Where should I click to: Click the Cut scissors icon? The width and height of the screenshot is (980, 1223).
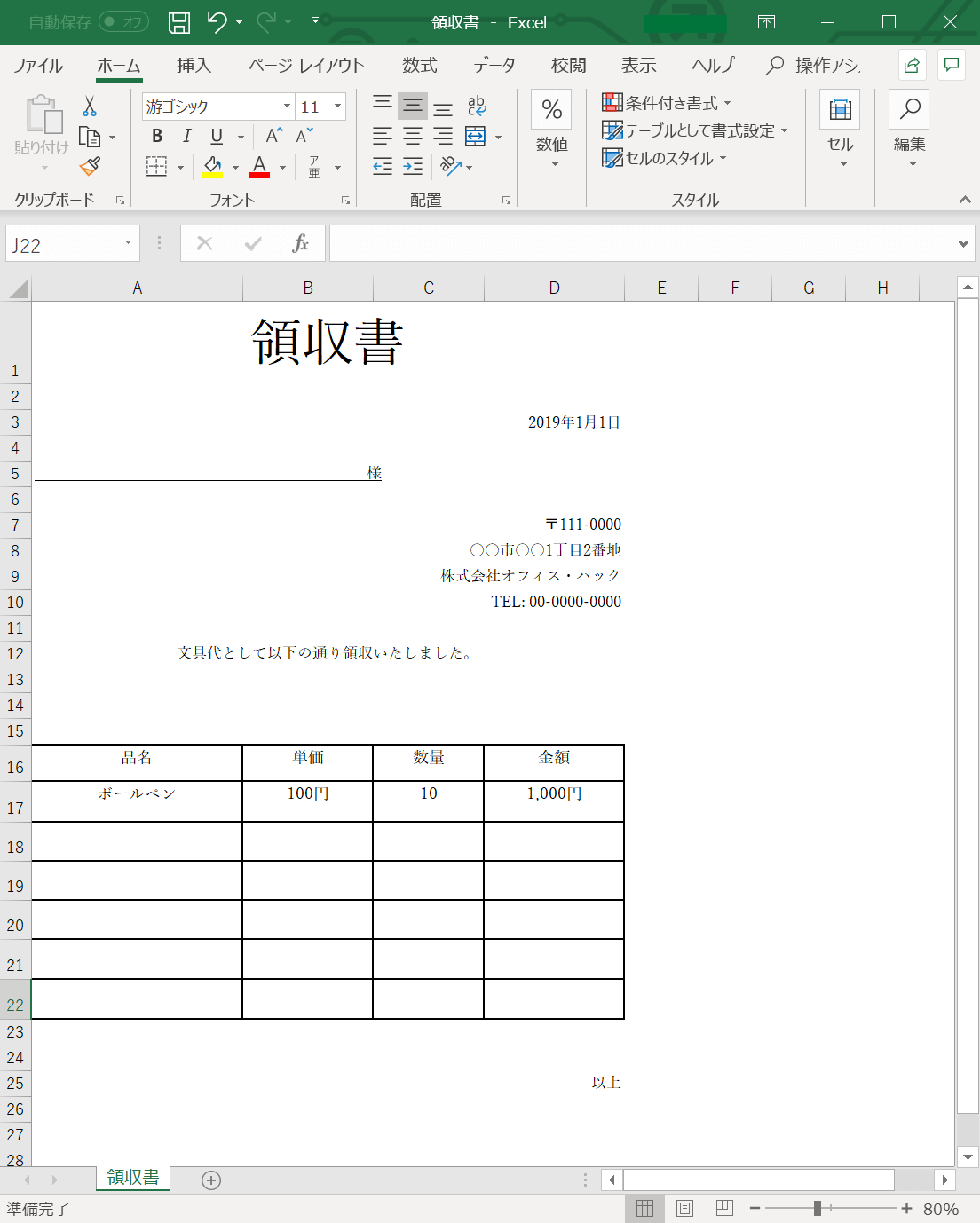[89, 107]
